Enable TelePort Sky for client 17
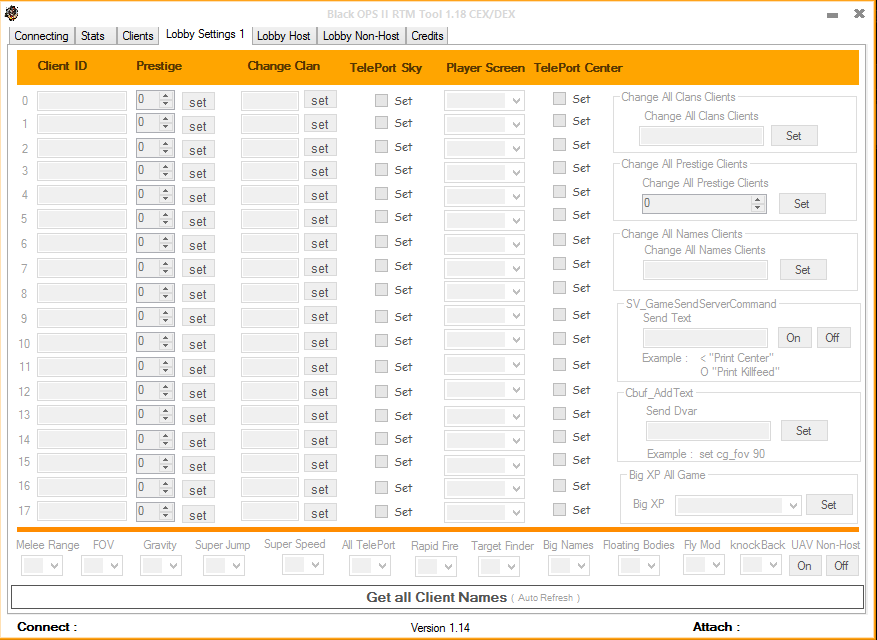Screen dimensions: 877x640 (381, 511)
